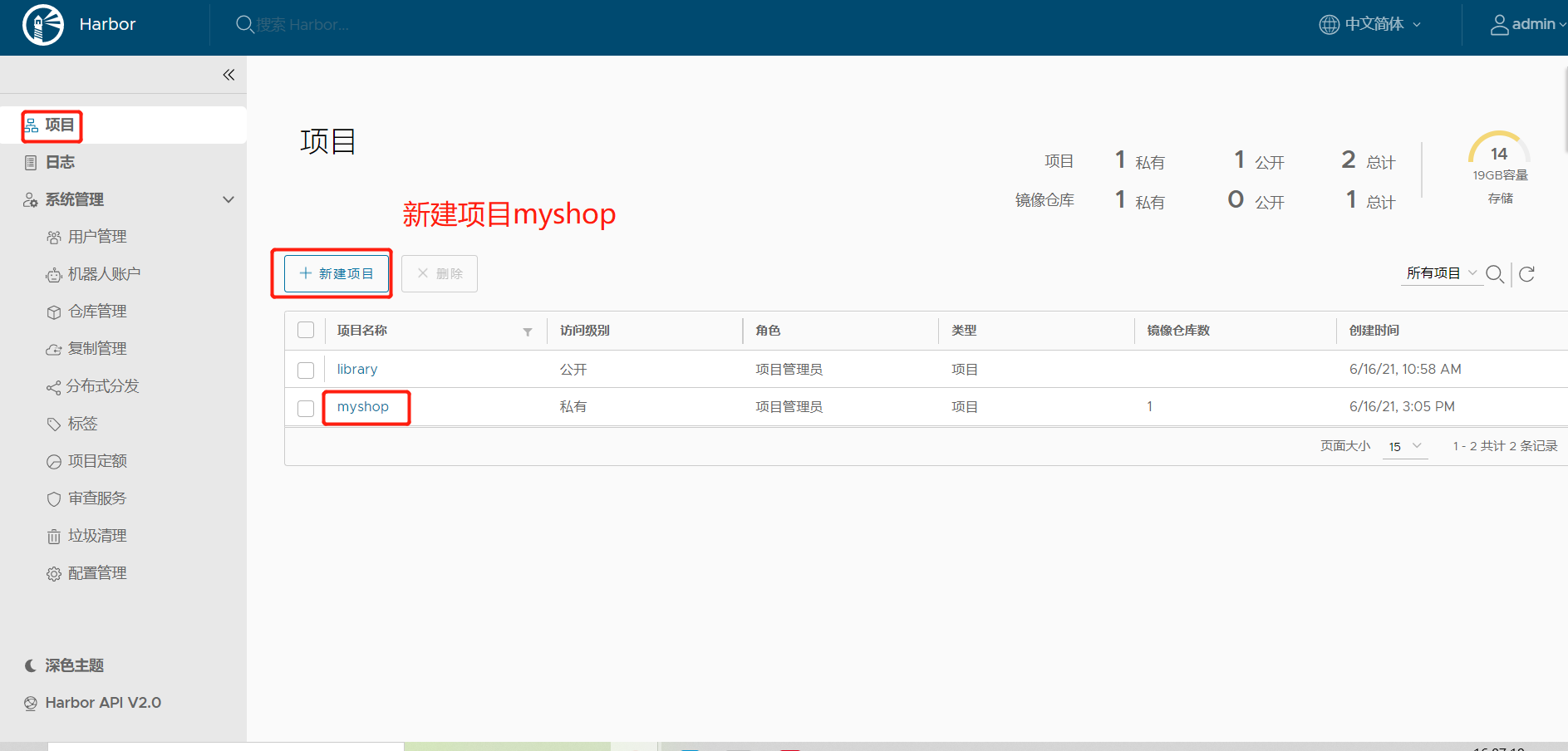The height and width of the screenshot is (751, 1568).
Task: Go to 用户管理 in sidebar
Action: 96,237
